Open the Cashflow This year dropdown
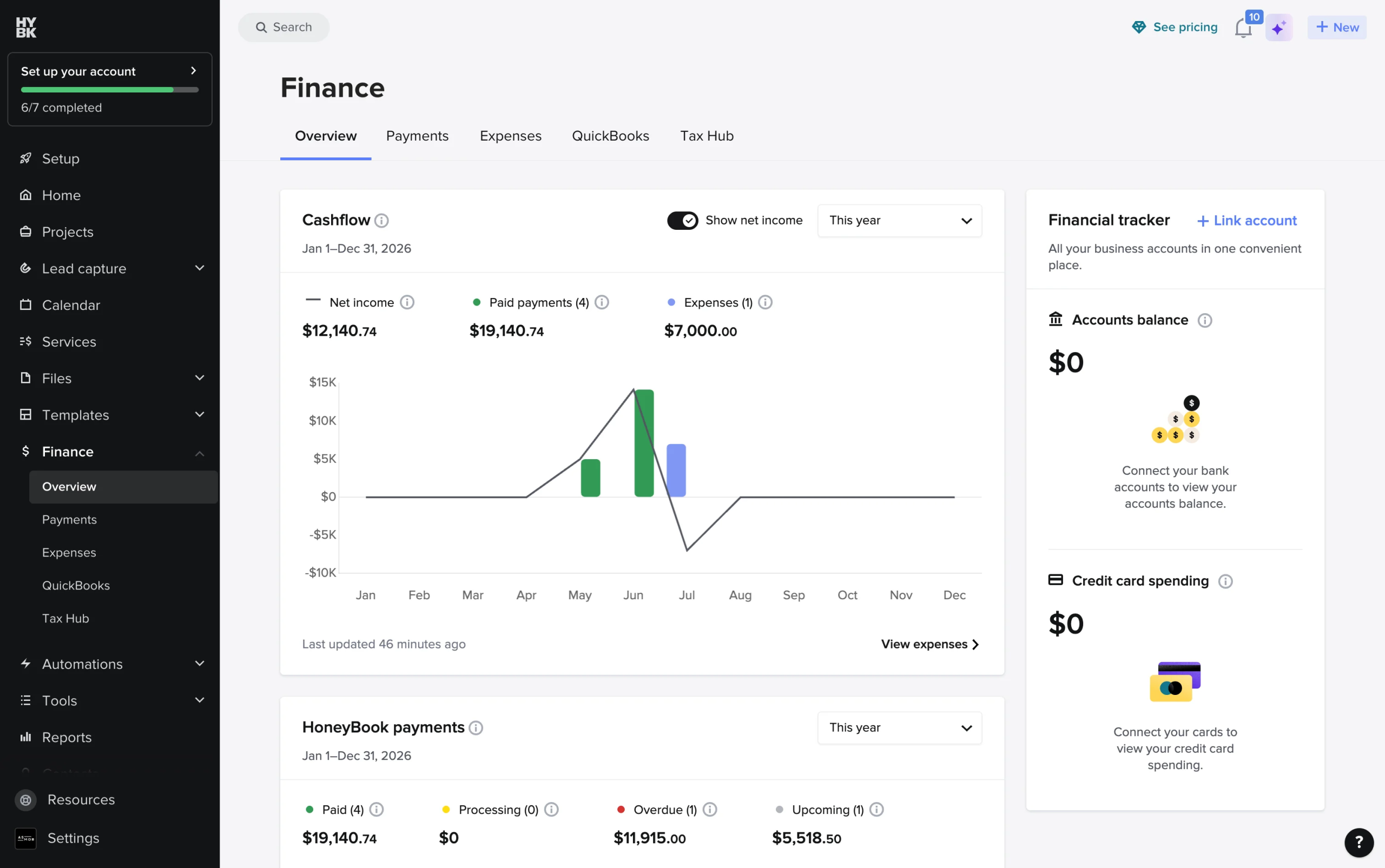 tap(900, 221)
